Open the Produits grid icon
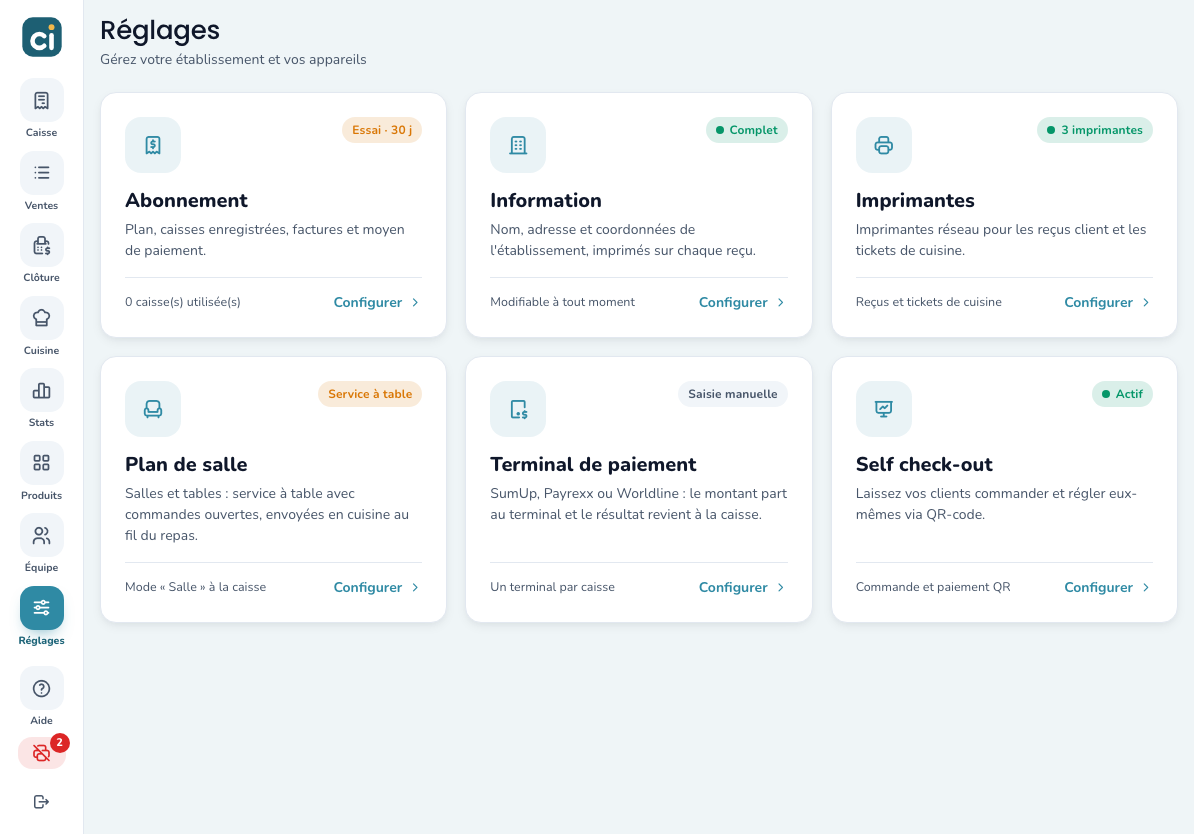The image size is (1194, 834). (x=42, y=463)
